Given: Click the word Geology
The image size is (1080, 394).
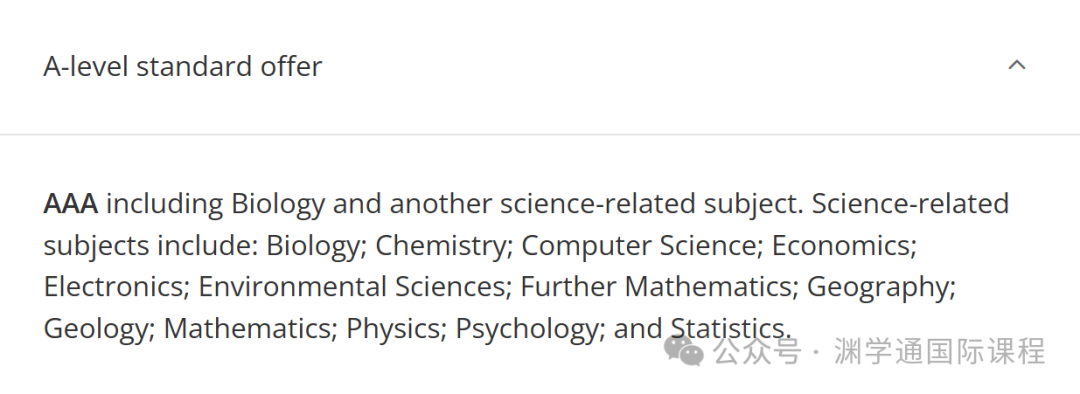Looking at the screenshot, I should [x=96, y=329].
